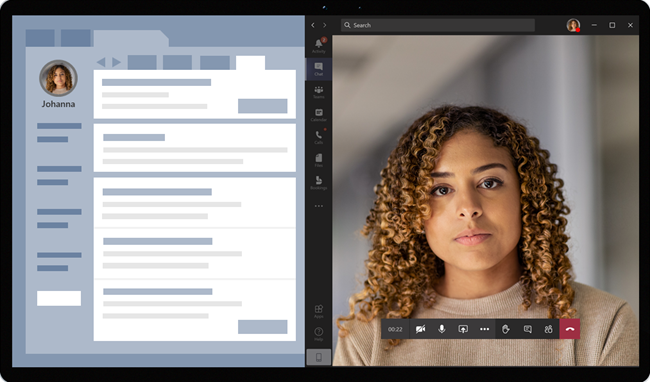
Task: Open the Calls phone icon
Action: click(318, 137)
